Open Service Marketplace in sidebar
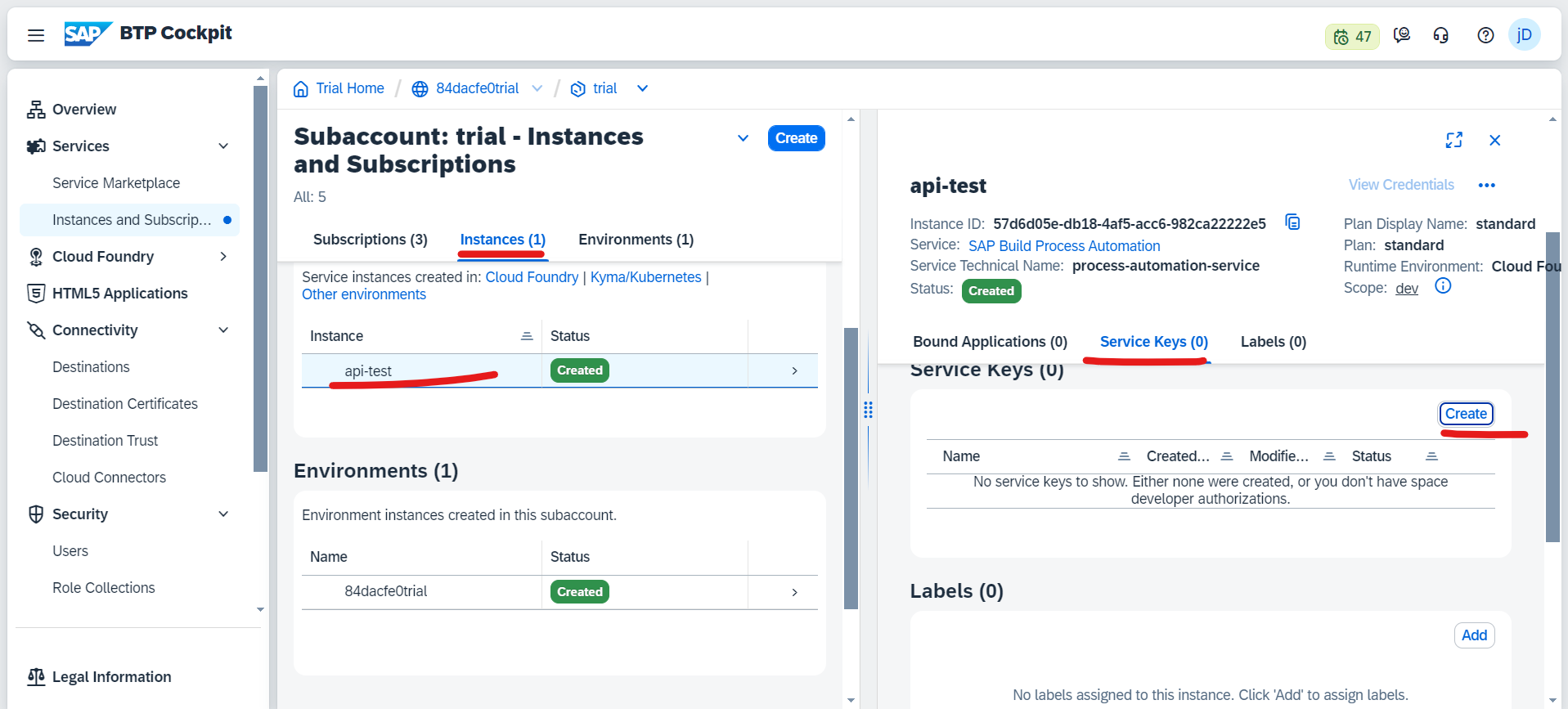The image size is (1568, 709). tap(116, 183)
